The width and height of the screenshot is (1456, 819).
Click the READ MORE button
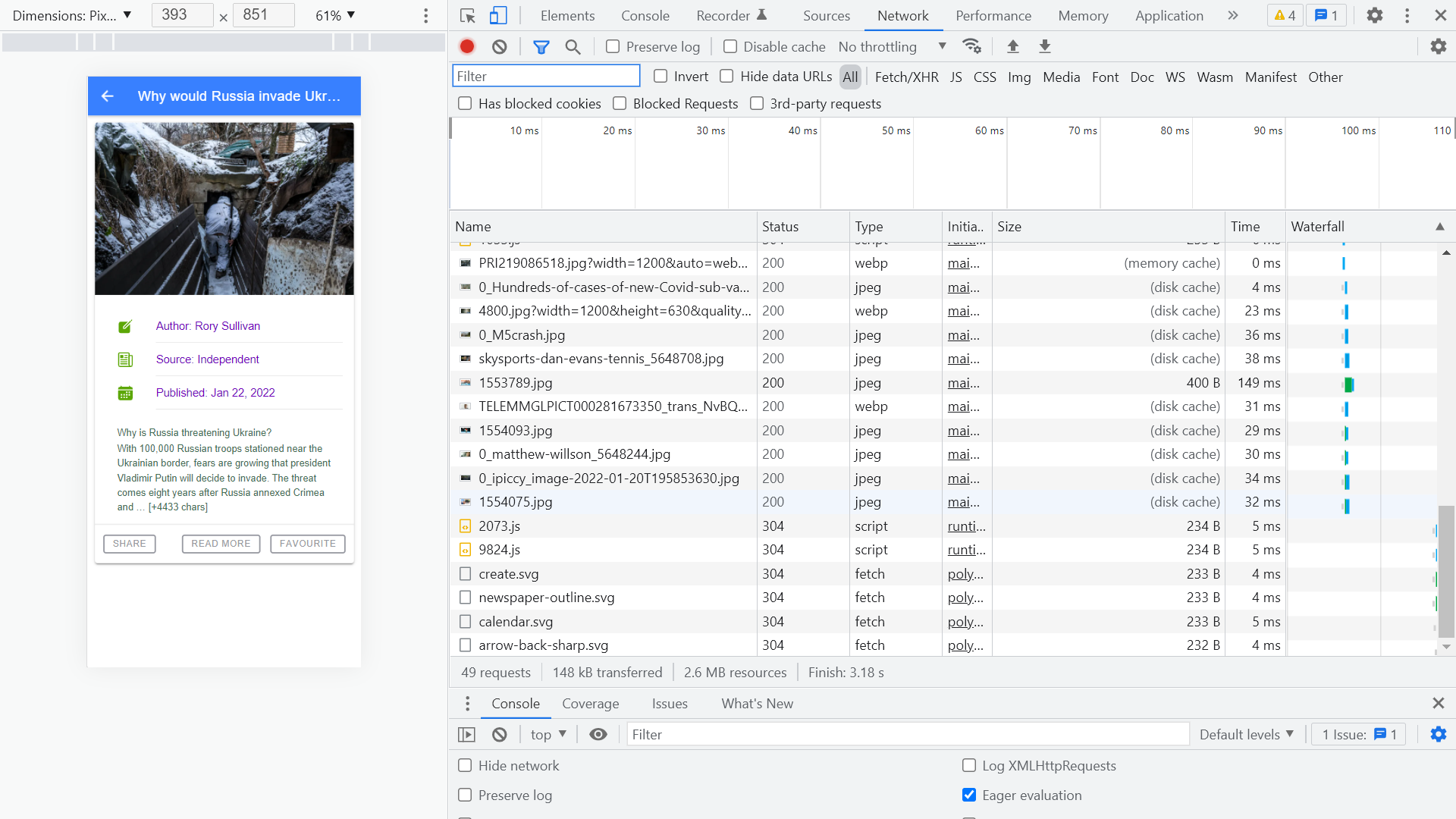(x=221, y=544)
